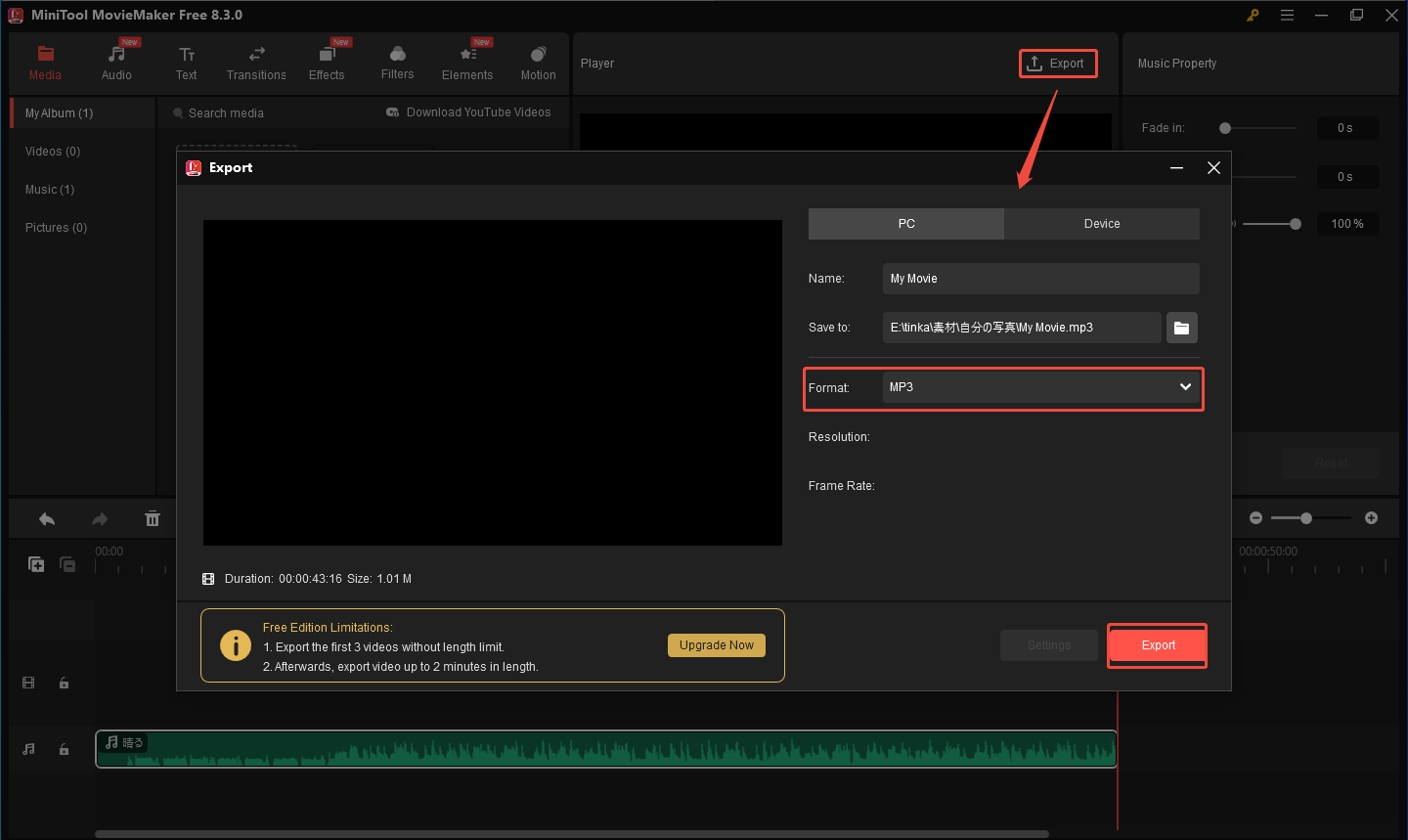Click the info icon in limitations box
1408x840 pixels.
coord(236,645)
